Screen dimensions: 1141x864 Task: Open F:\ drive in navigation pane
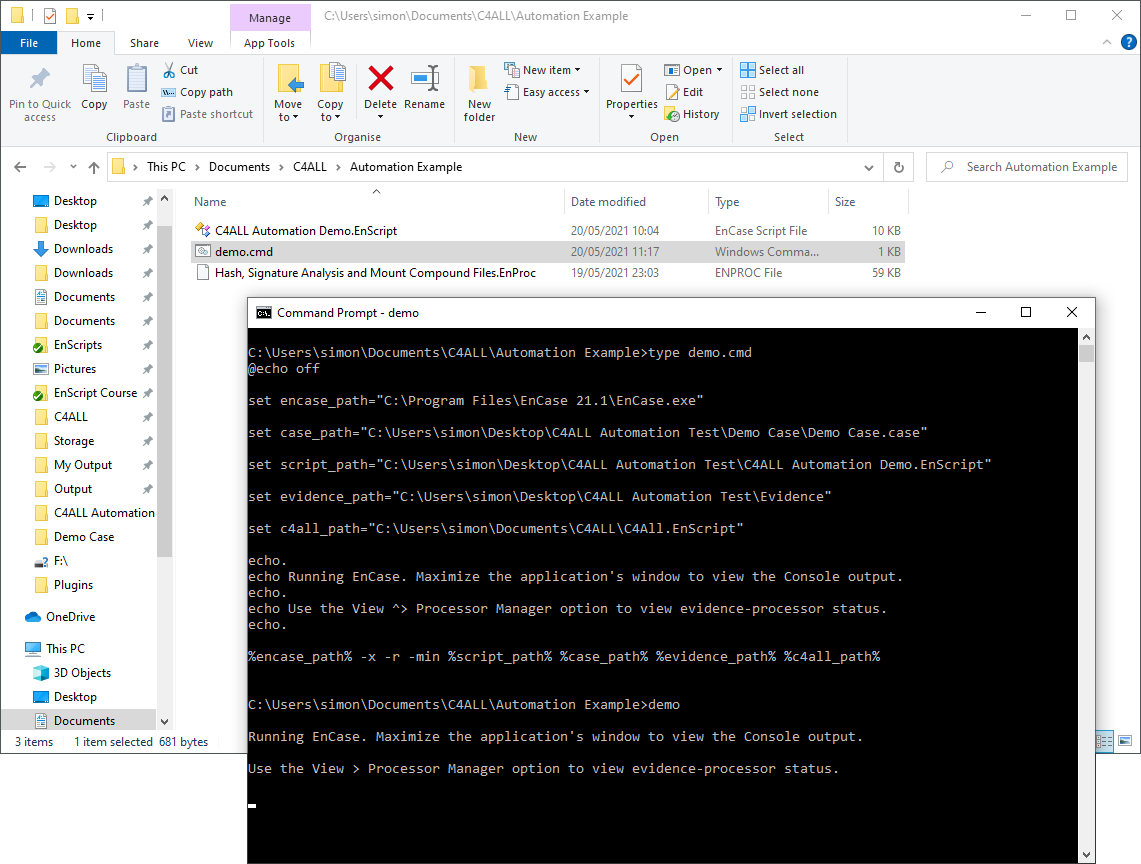click(60, 561)
